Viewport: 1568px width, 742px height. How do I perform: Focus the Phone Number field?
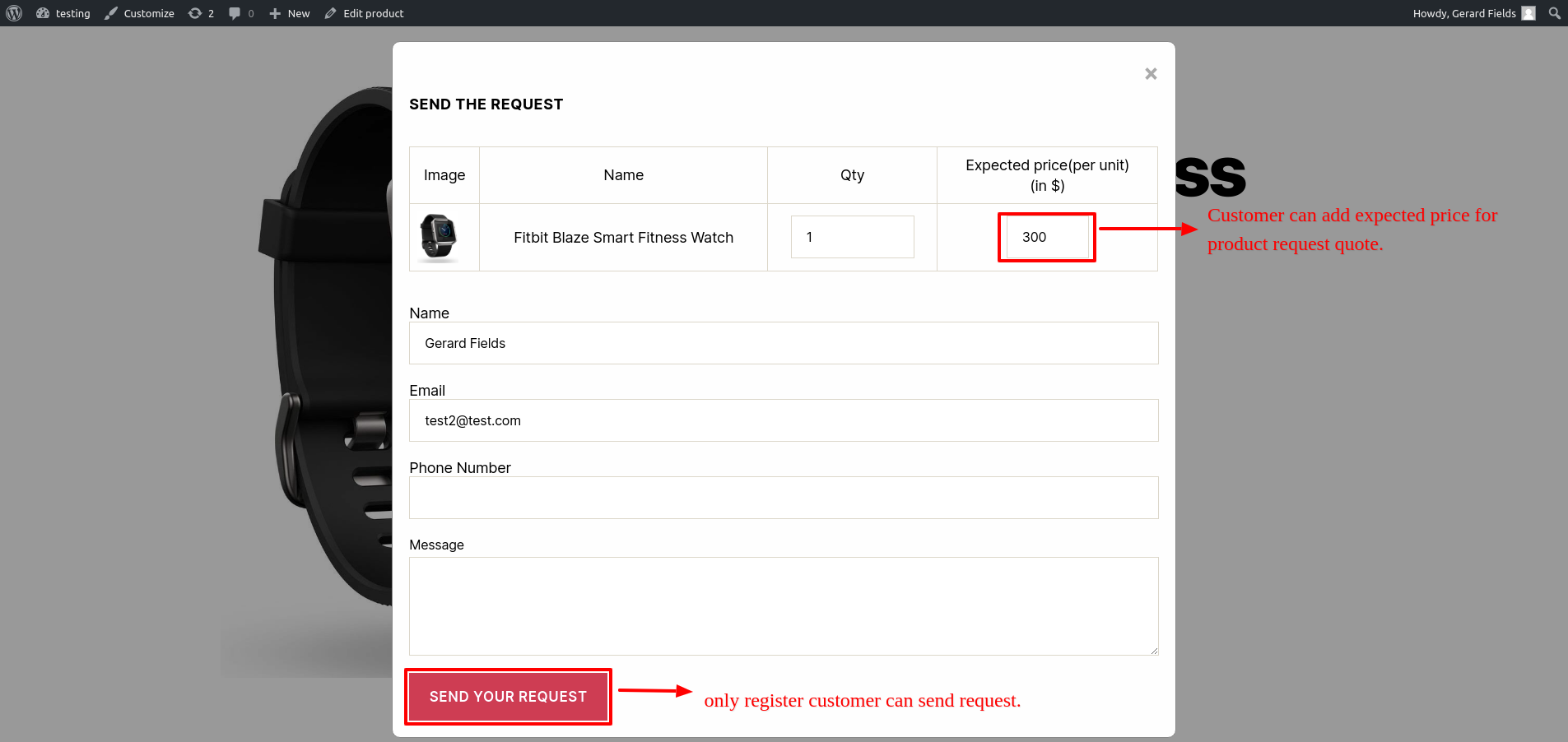(x=784, y=498)
